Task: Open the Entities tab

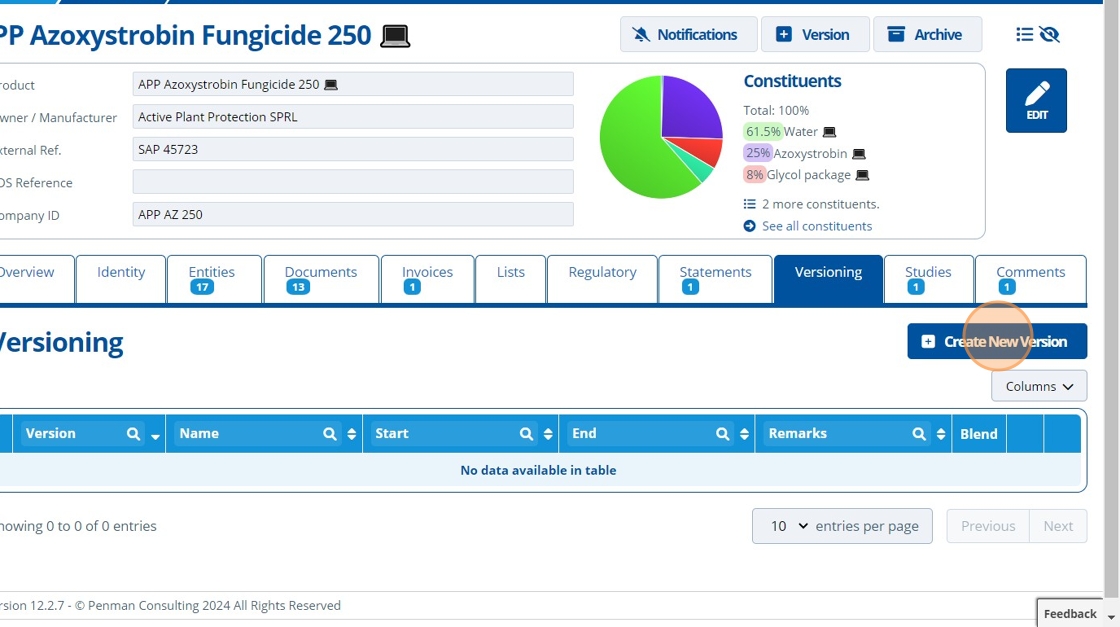Action: 214,279
